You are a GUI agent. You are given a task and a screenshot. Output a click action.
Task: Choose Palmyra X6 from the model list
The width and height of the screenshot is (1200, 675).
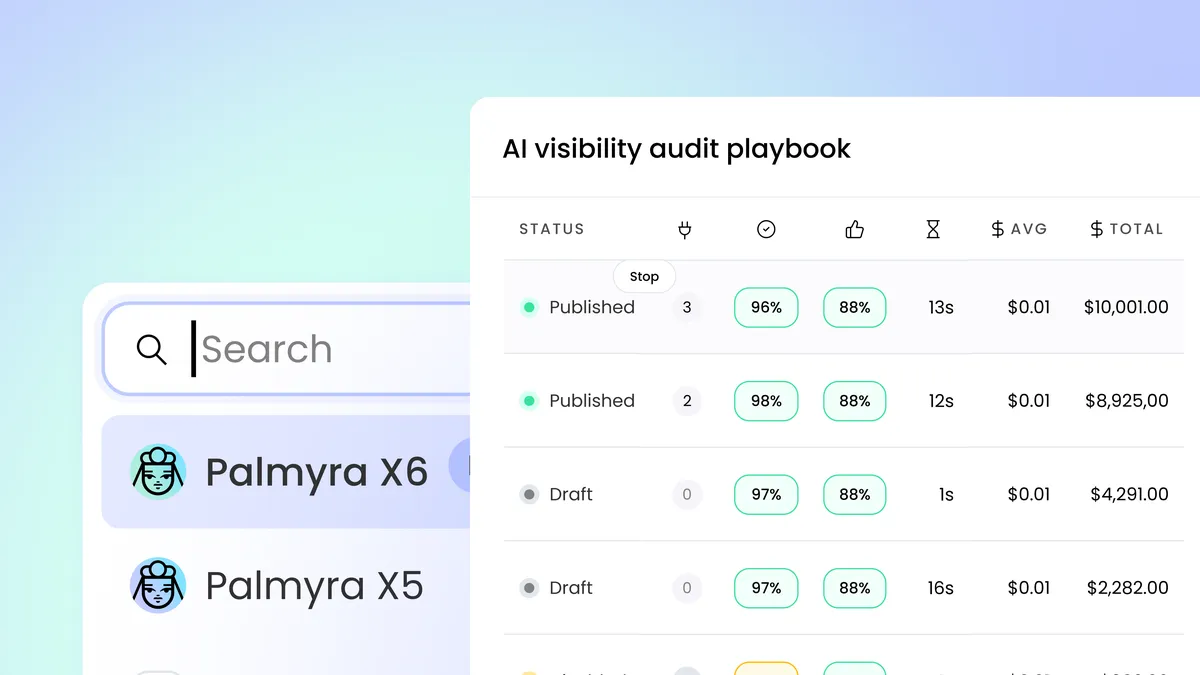pos(286,471)
